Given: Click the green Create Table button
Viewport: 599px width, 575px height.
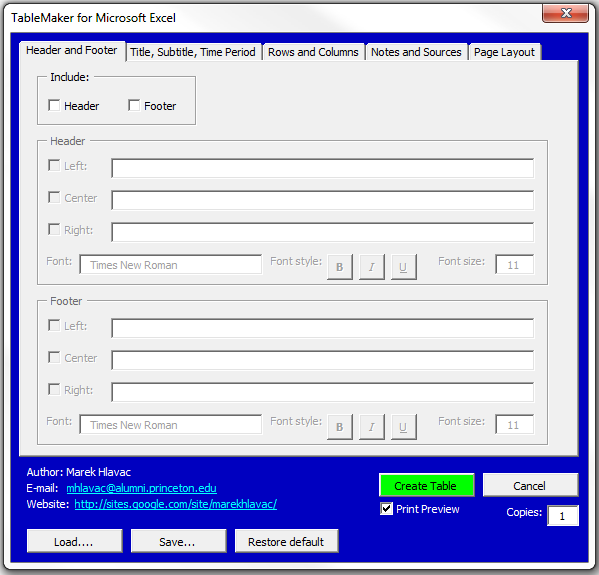Looking at the screenshot, I should pyautogui.click(x=426, y=485).
